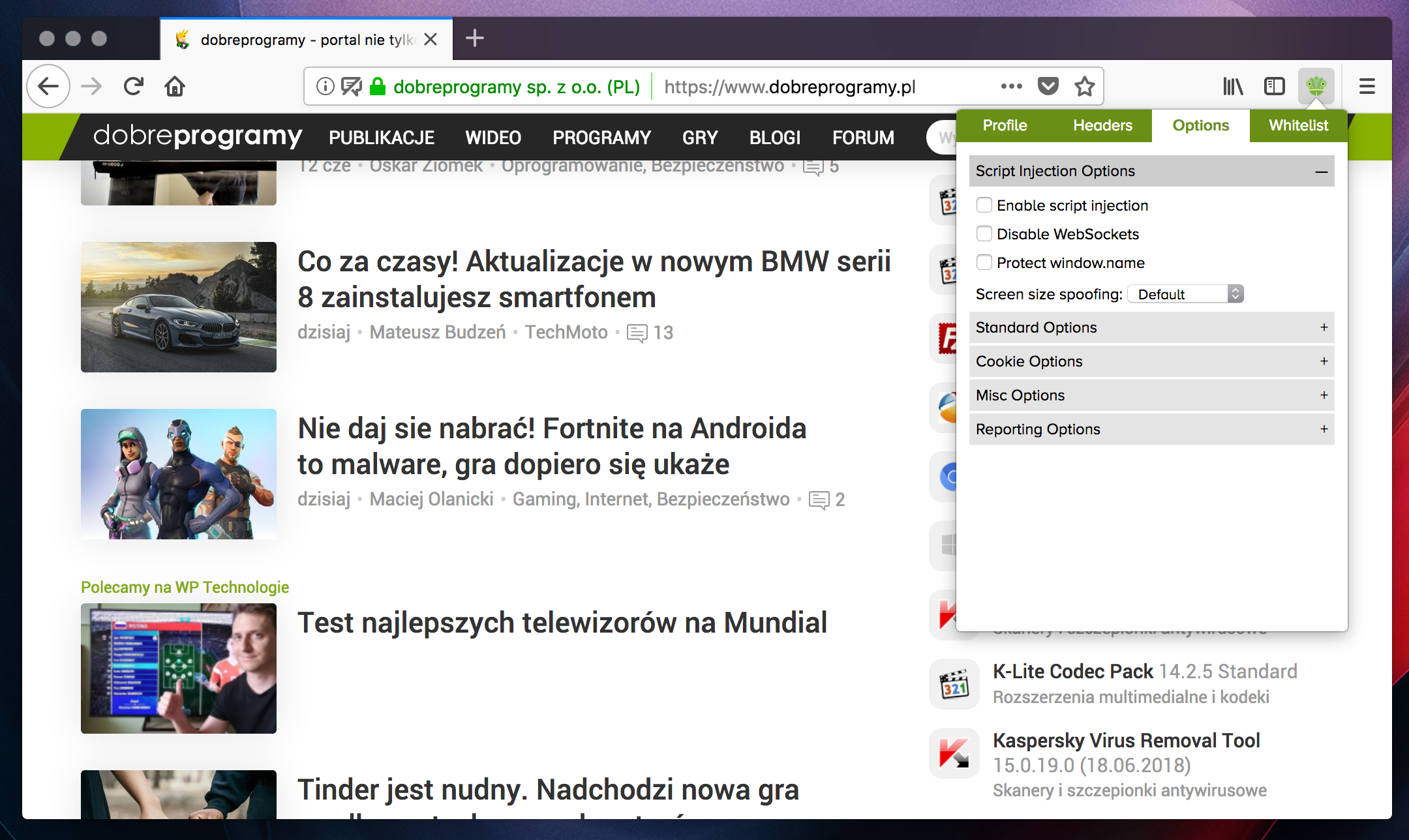Click the Gaming, Internet, Bezpieczeństwo categories

point(651,500)
